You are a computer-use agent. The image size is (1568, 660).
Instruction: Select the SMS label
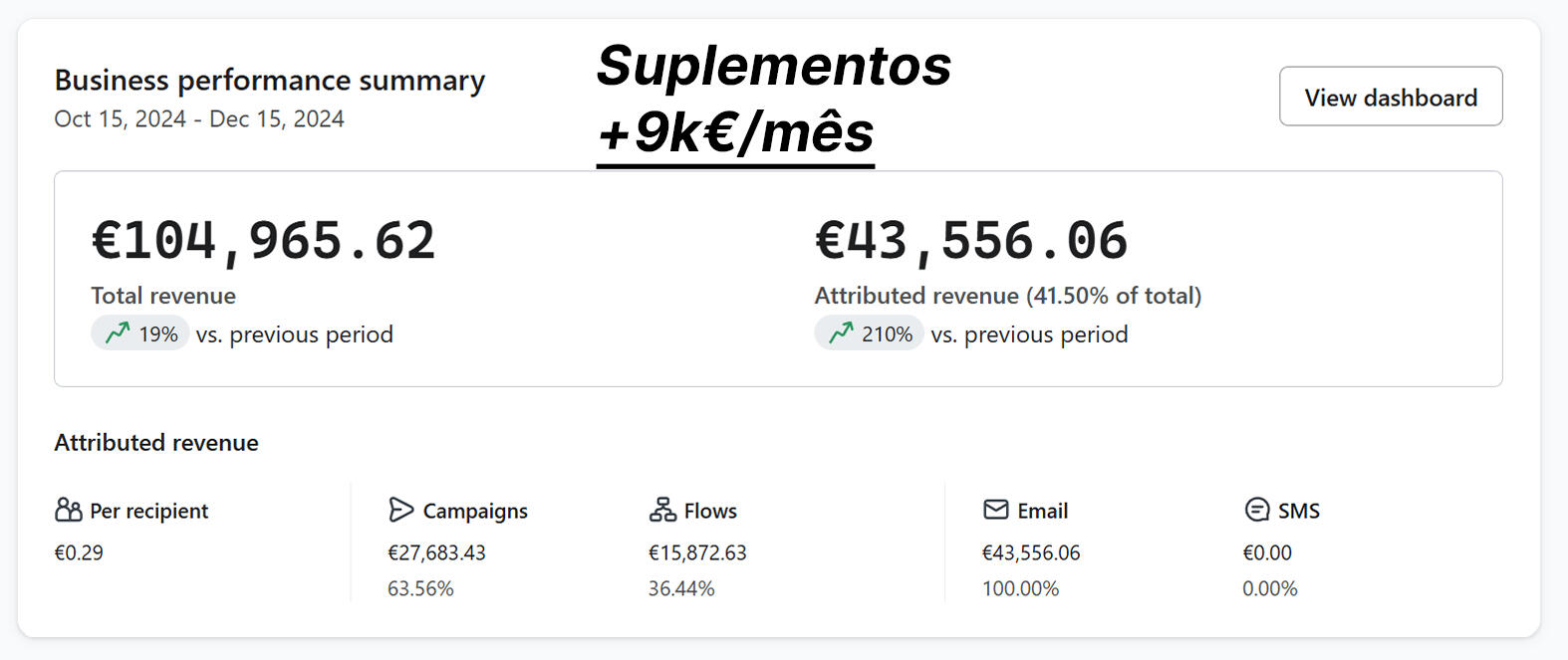[1298, 512]
